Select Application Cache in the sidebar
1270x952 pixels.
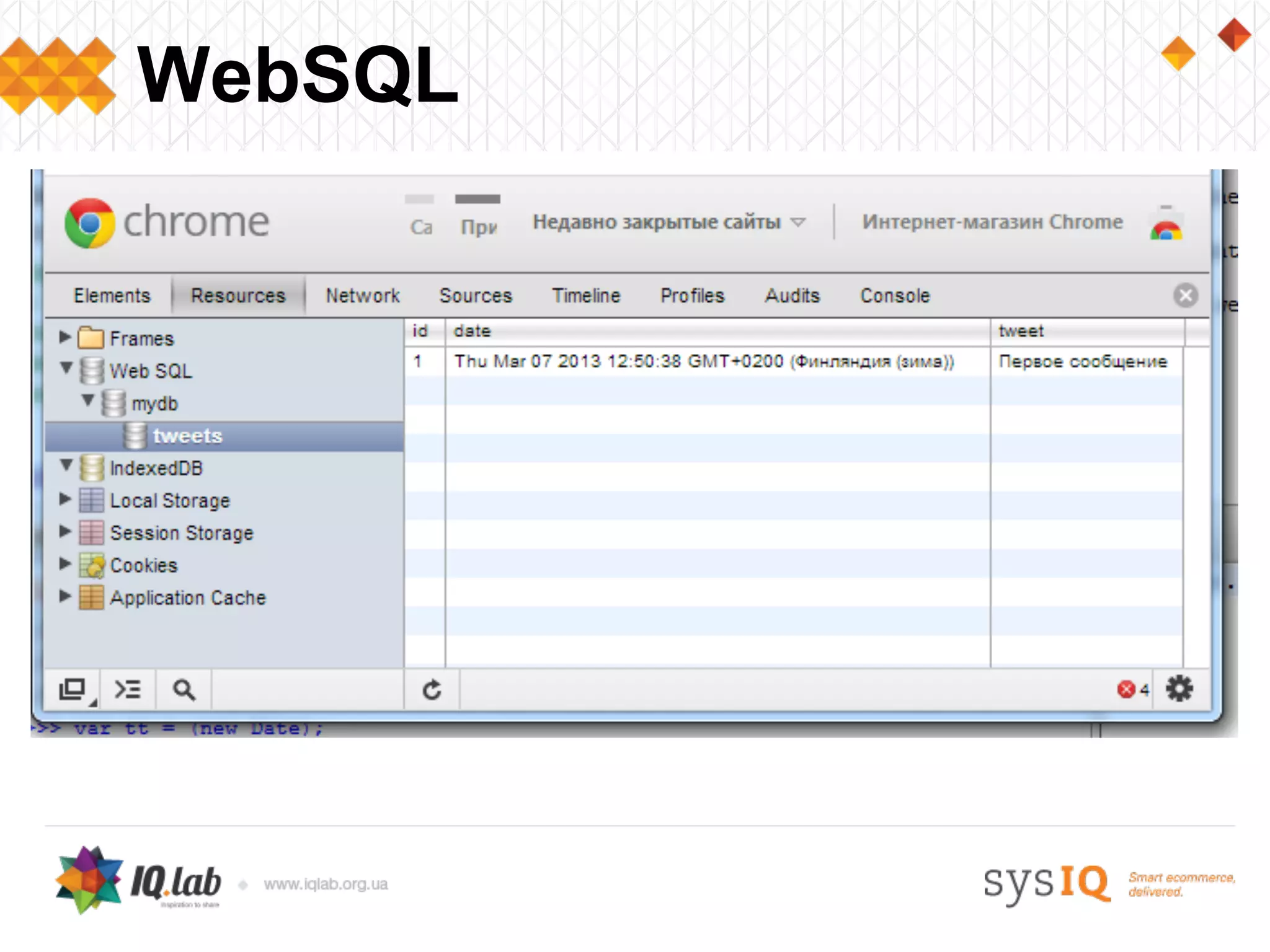click(188, 597)
